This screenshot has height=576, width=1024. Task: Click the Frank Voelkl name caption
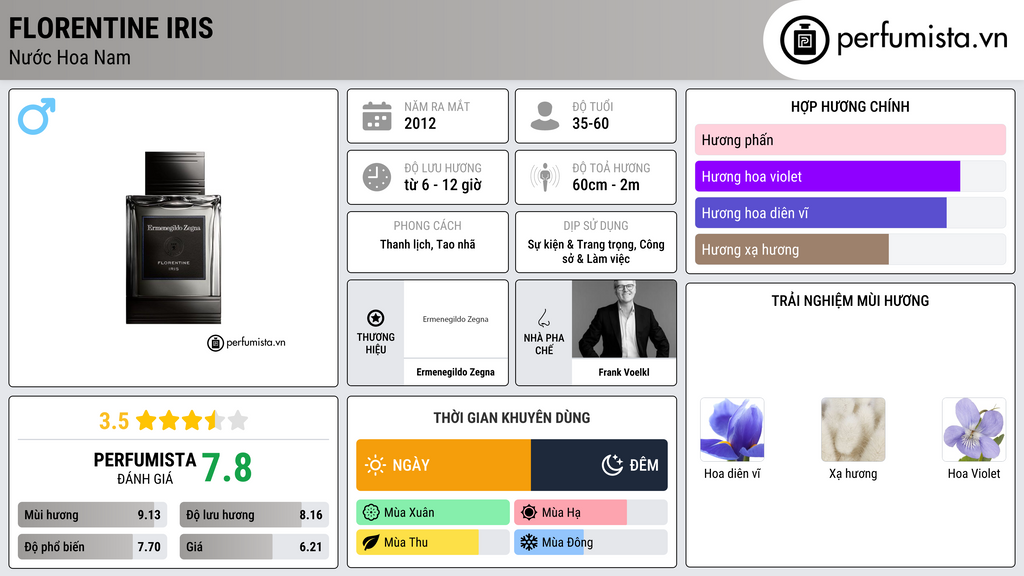[x=624, y=372]
